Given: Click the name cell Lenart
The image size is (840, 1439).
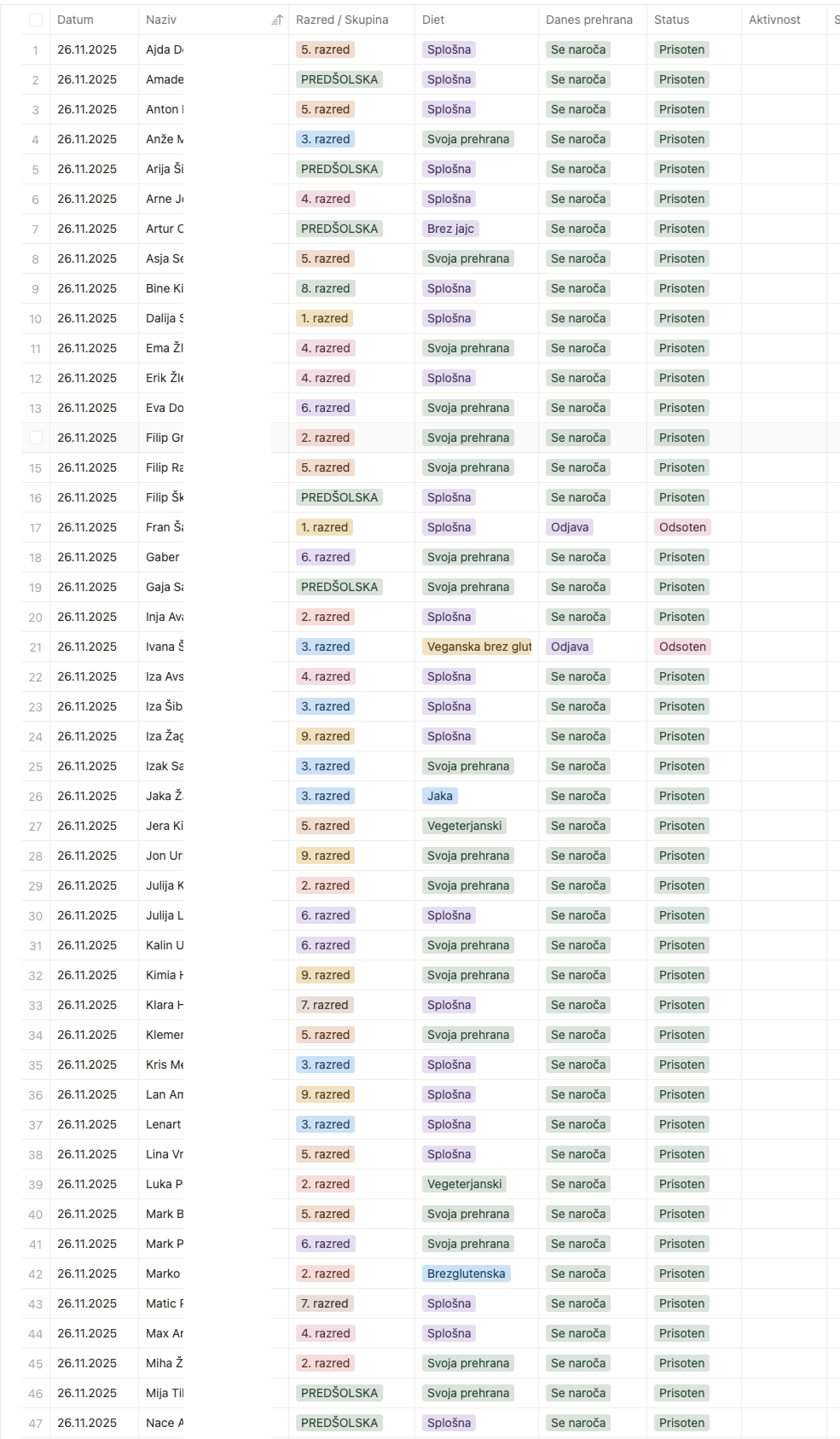Looking at the screenshot, I should pos(164,1124).
